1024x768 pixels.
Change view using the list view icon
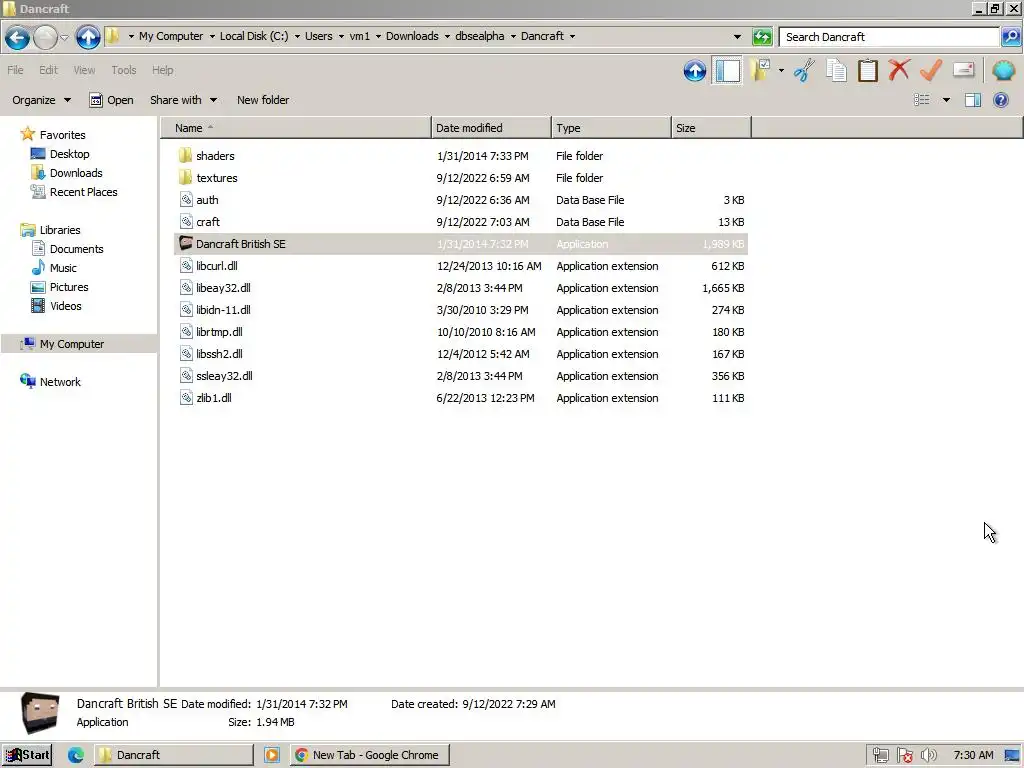921,100
